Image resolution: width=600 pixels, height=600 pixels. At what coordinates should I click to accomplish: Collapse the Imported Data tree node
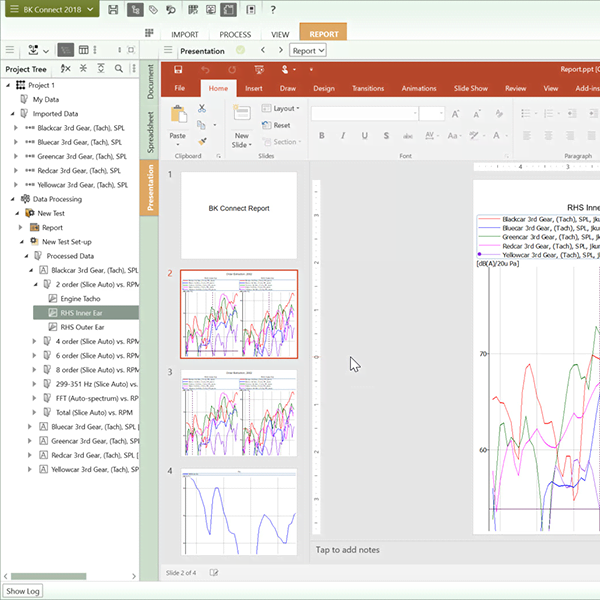click(x=10, y=114)
